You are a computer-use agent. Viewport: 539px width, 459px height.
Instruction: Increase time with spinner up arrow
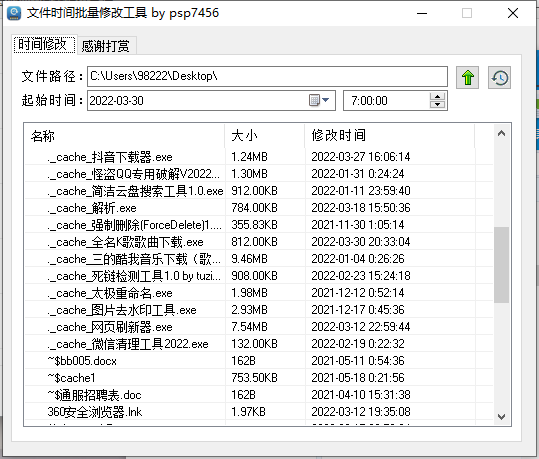pos(438,97)
